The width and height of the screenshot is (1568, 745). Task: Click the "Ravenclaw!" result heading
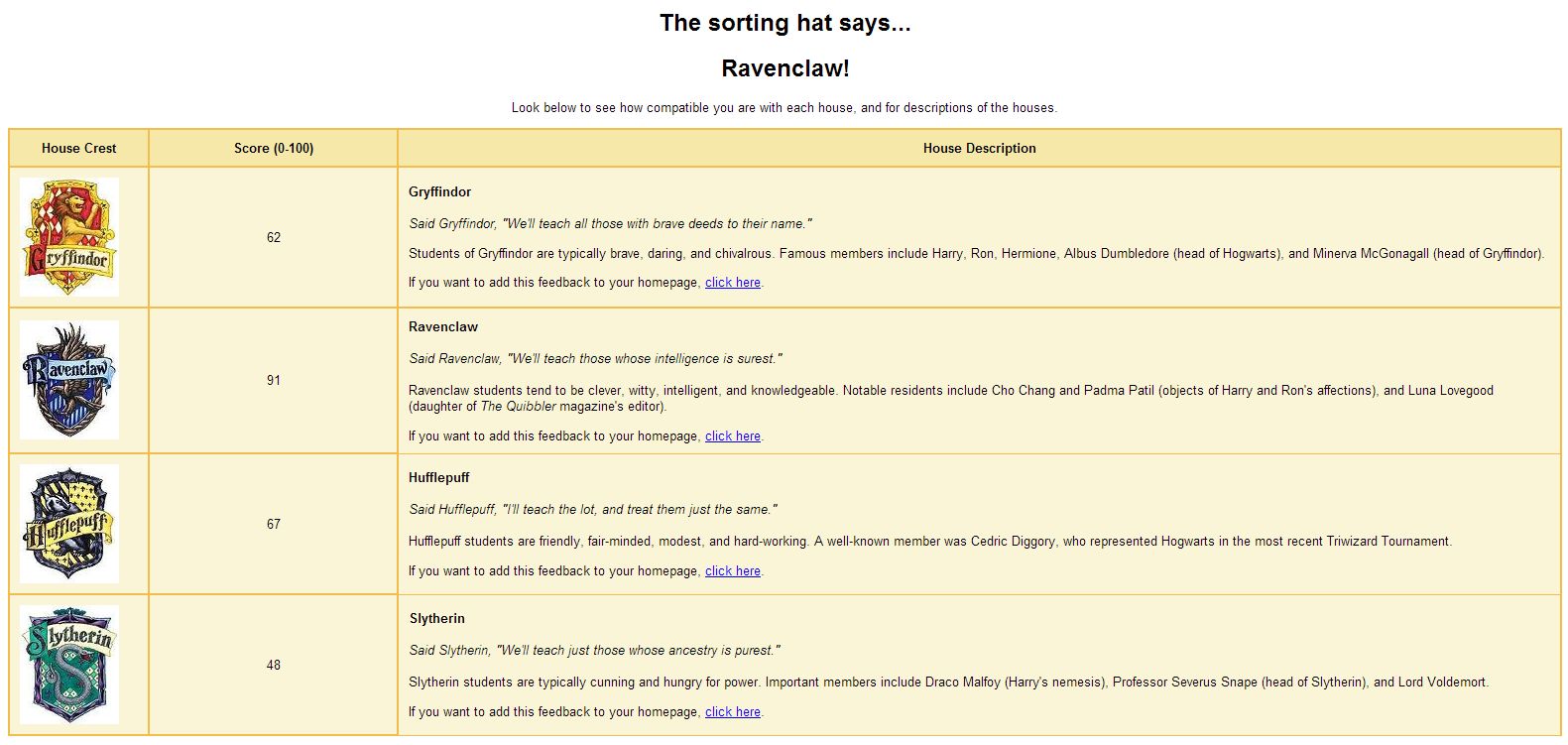tap(784, 68)
